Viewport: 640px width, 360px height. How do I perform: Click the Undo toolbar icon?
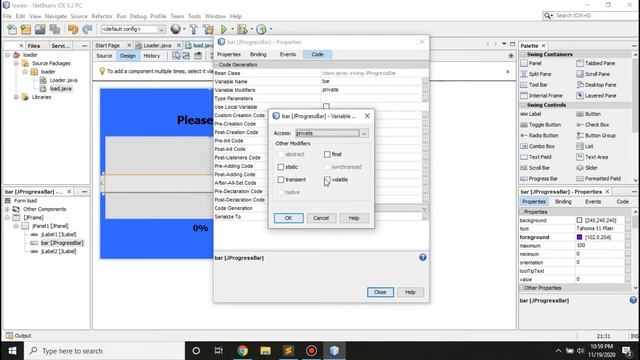(73, 29)
